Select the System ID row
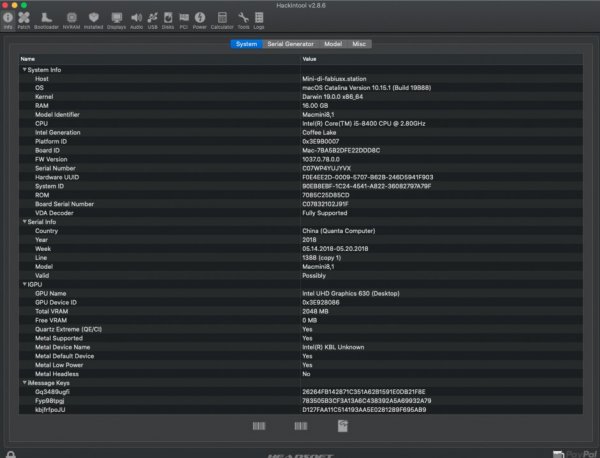Viewport: 600px width, 458px height. tap(301, 186)
